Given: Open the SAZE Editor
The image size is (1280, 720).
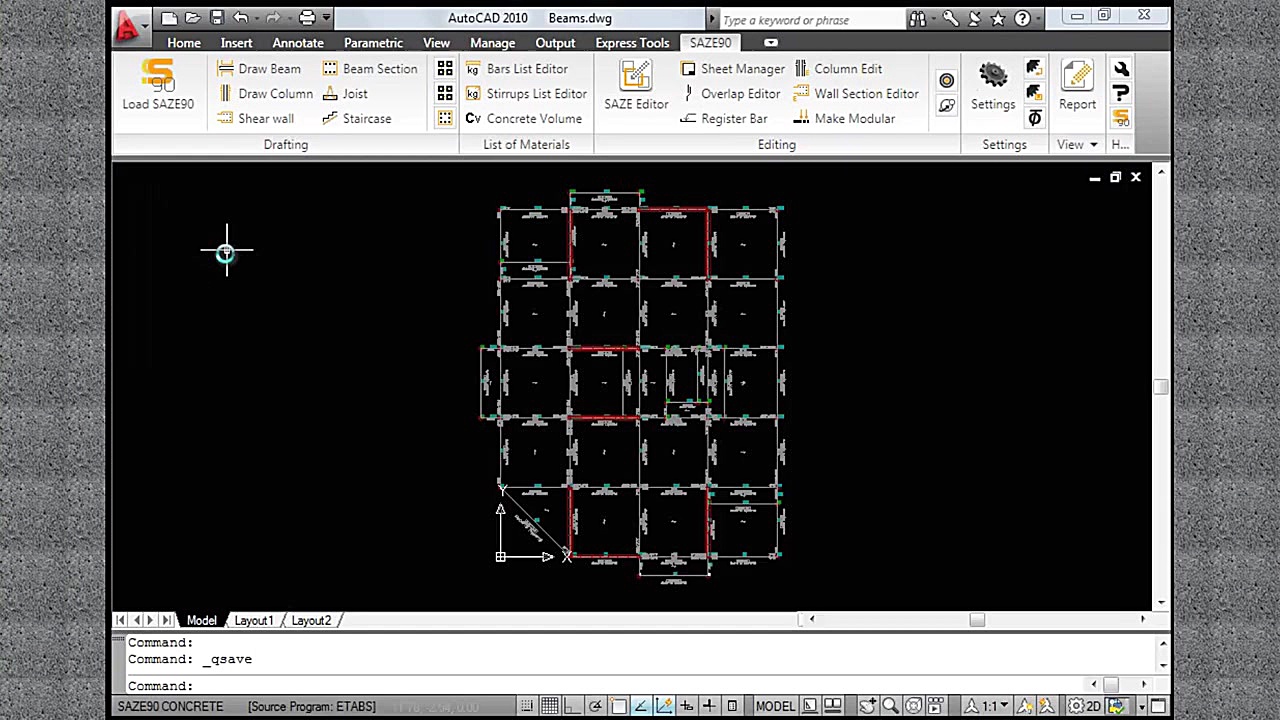Looking at the screenshot, I should (x=636, y=85).
